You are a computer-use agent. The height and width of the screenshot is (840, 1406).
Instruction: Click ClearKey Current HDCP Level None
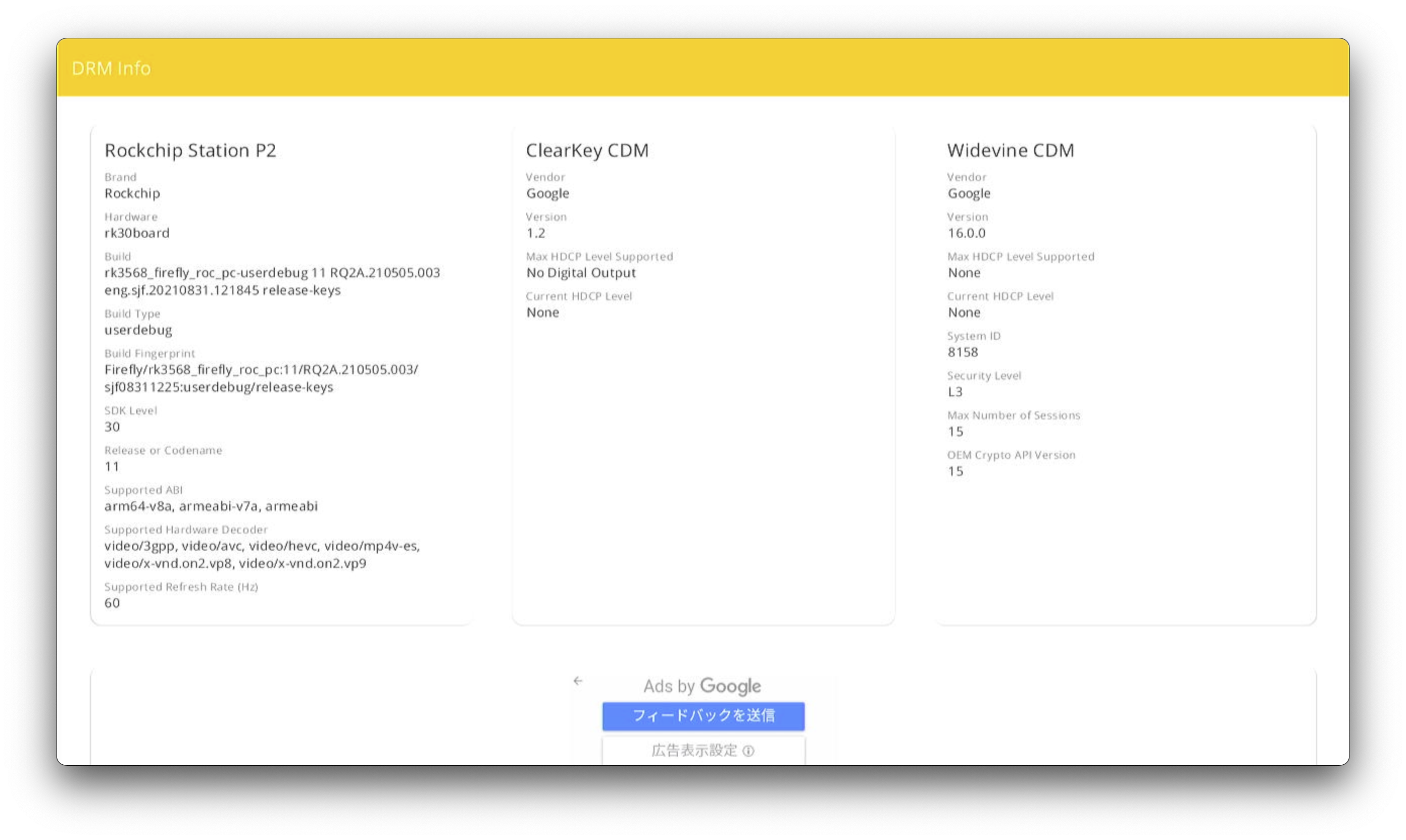(x=542, y=312)
